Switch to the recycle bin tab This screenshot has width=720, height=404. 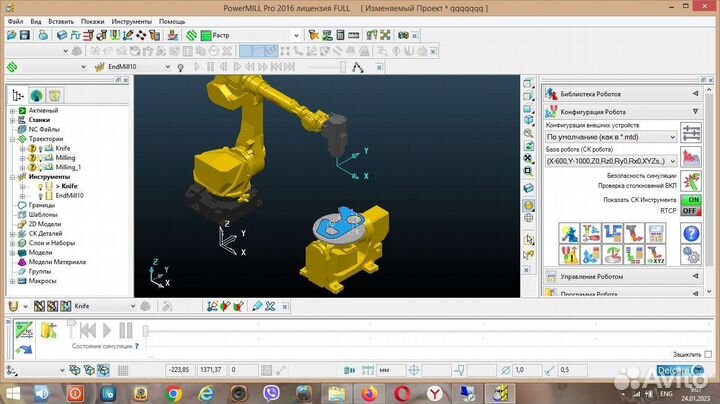[55, 95]
